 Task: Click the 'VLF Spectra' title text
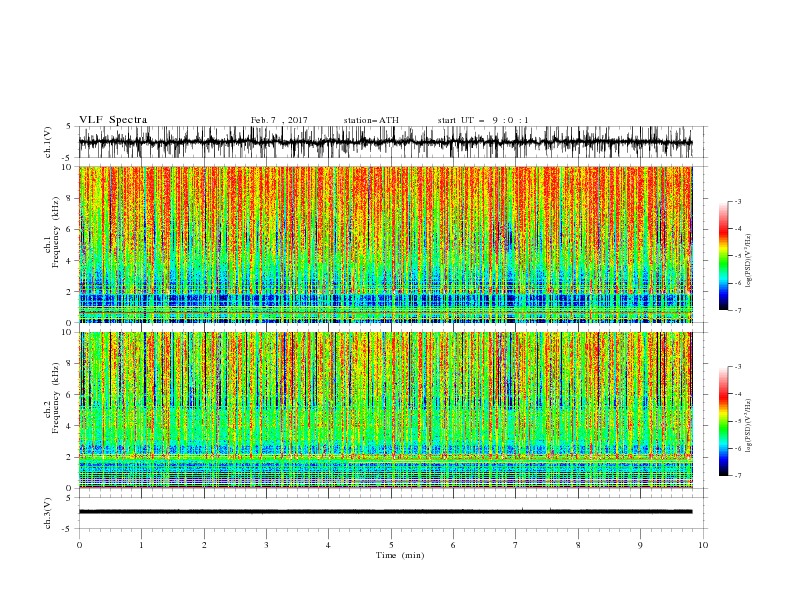click(113, 120)
